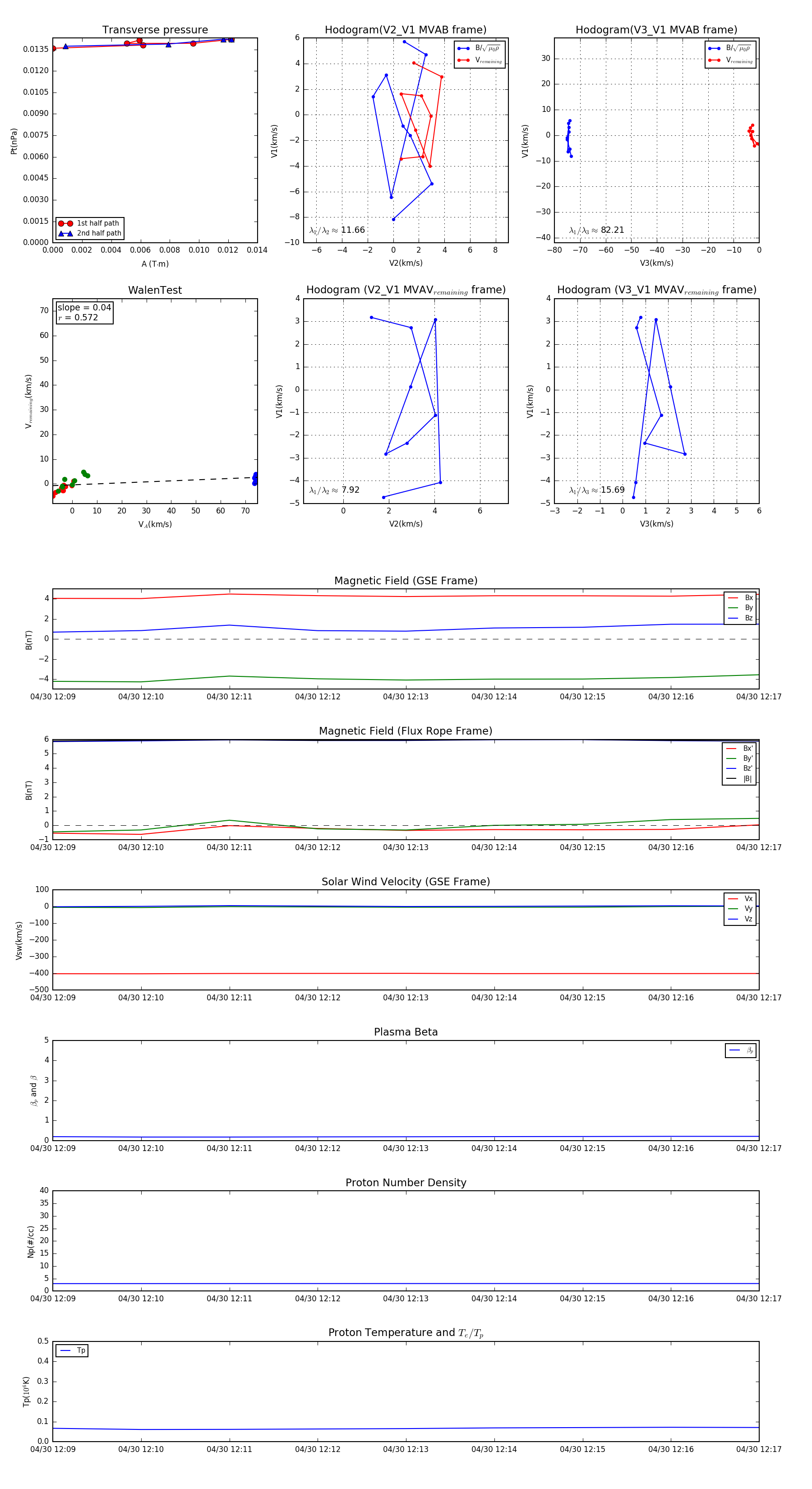Click the By' legend entry in Flux Rope plot
The image size is (812, 1489).
(x=740, y=758)
